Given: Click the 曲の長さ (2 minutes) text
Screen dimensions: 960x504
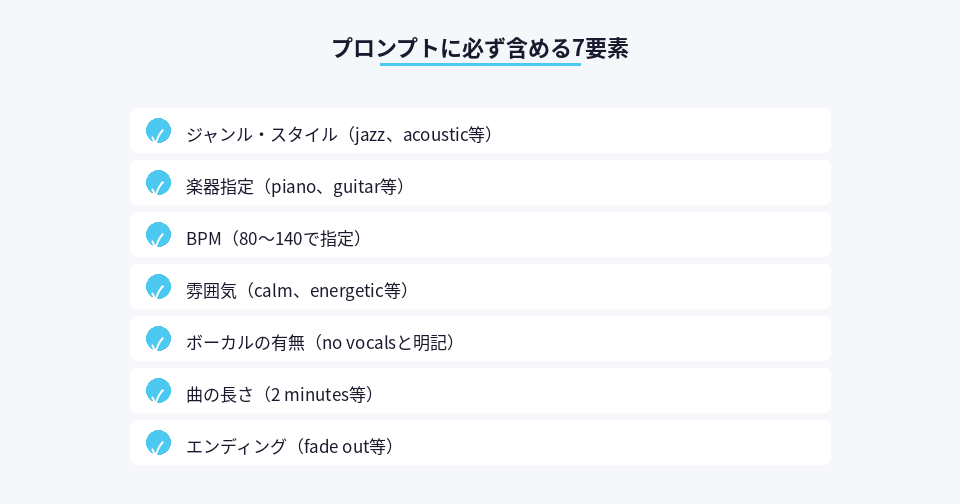Looking at the screenshot, I should coord(282,394).
